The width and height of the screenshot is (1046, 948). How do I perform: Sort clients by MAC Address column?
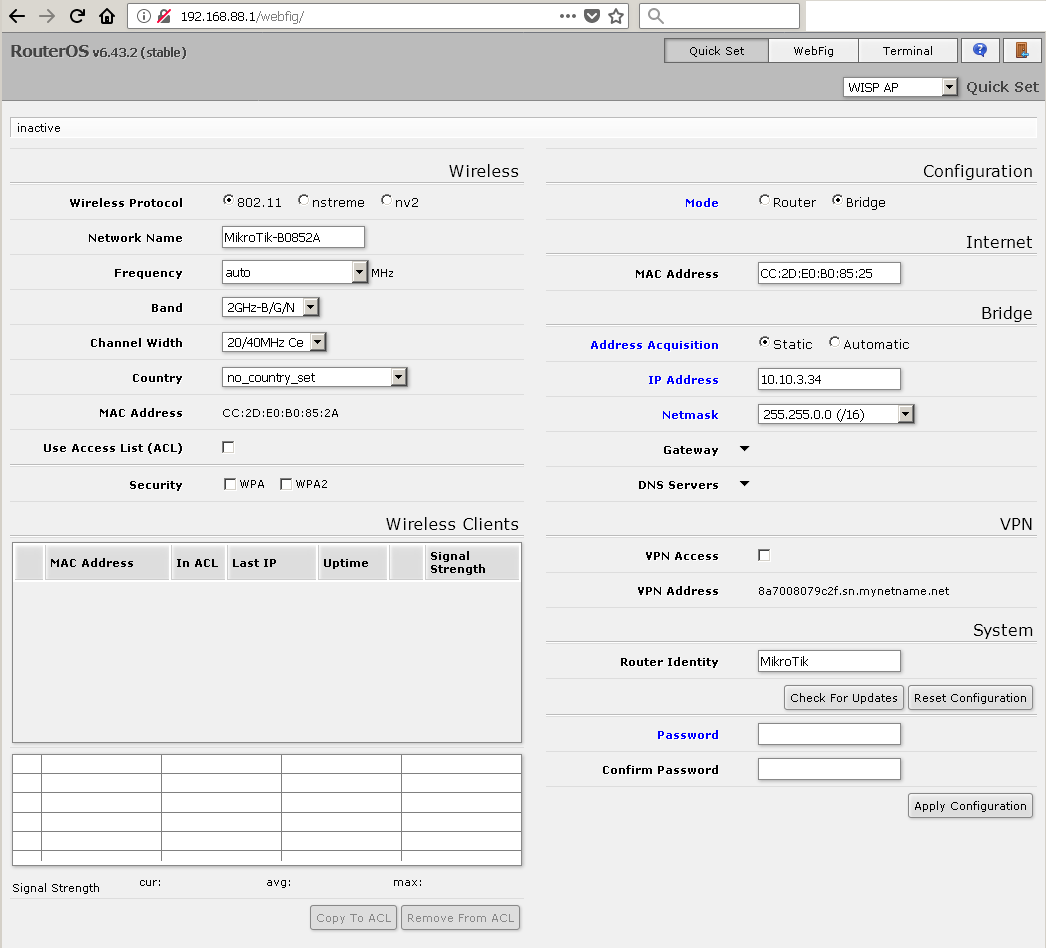[107, 562]
